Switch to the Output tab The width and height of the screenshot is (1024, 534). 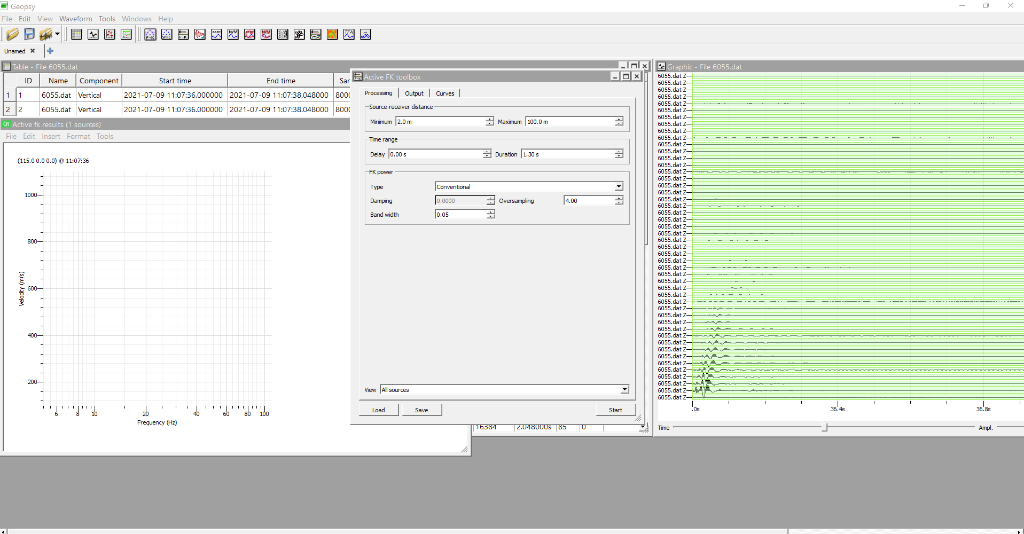click(414, 93)
